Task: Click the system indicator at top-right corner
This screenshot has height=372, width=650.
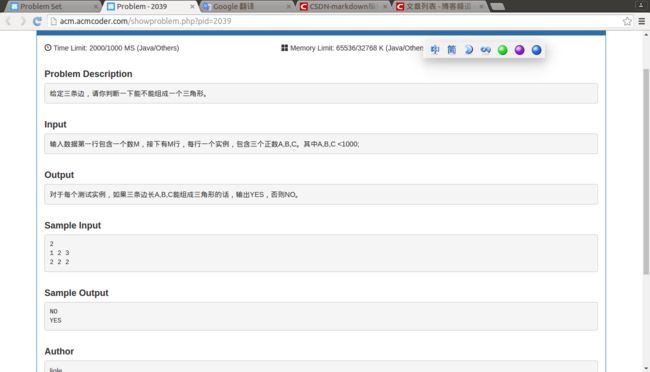Action: [640, 5]
